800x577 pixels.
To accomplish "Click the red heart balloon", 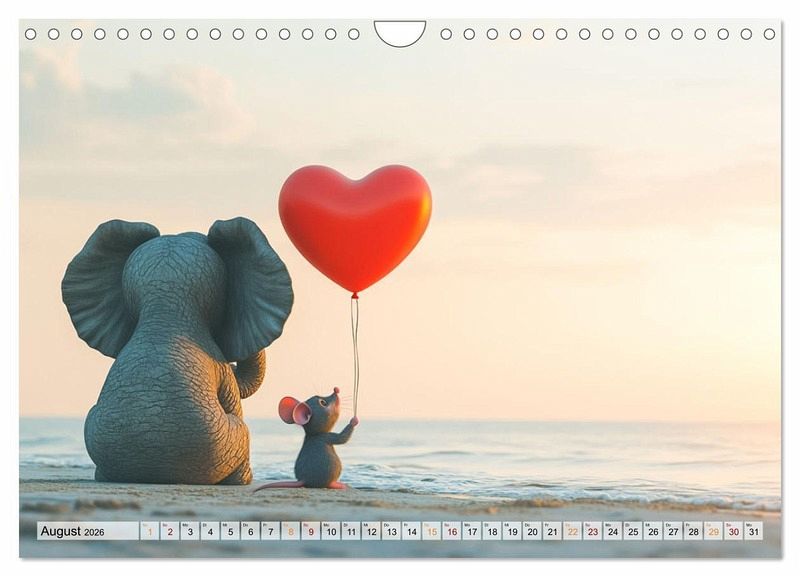I will (355, 225).
